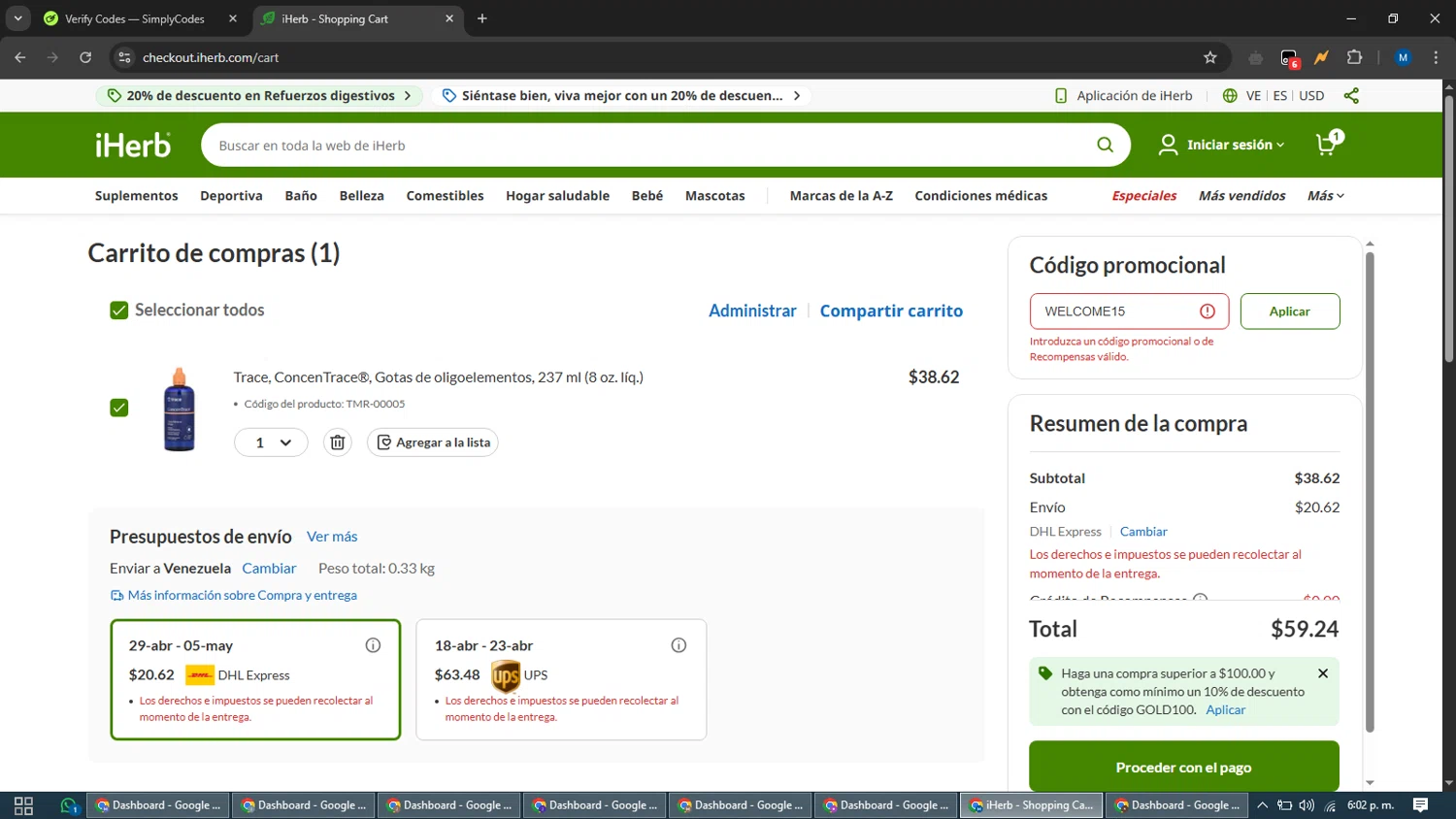Click arrow on Siéntase bien promo
This screenshot has height=819, width=1456.
pos(797,95)
